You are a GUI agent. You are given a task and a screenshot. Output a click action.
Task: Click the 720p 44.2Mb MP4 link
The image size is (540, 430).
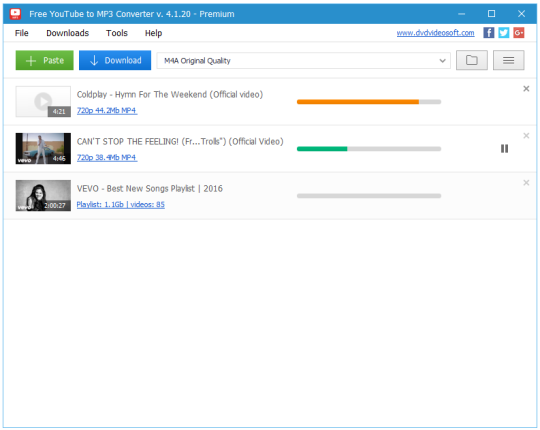pyautogui.click(x=107, y=111)
